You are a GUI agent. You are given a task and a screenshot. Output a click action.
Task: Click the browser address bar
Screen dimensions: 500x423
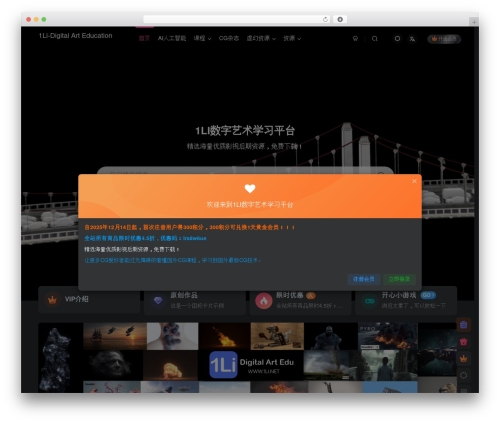236,19
